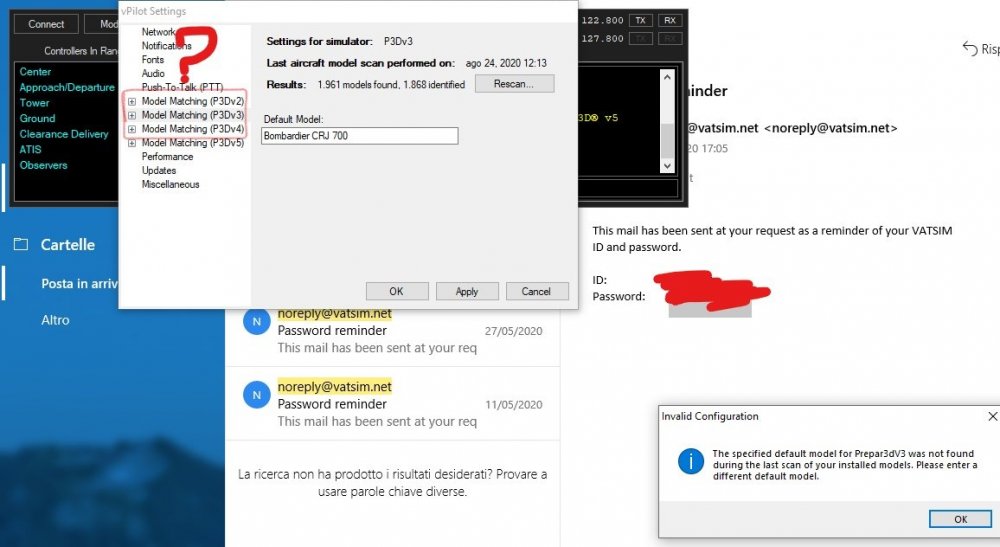Open Miscellaneous settings category
The width and height of the screenshot is (1000, 547).
tap(170, 185)
